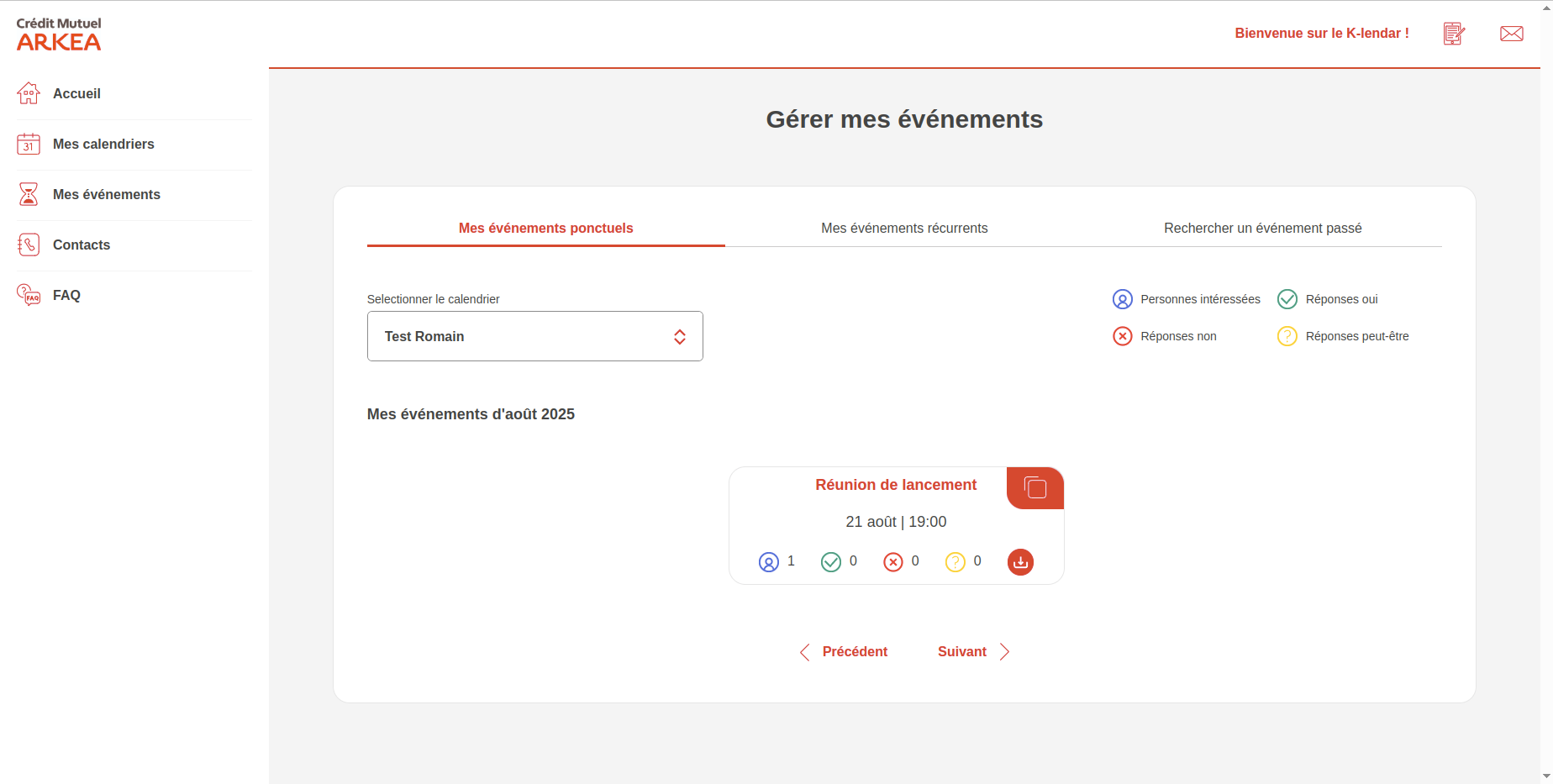
Task: Open Contacts from the sidebar
Action: [82, 245]
